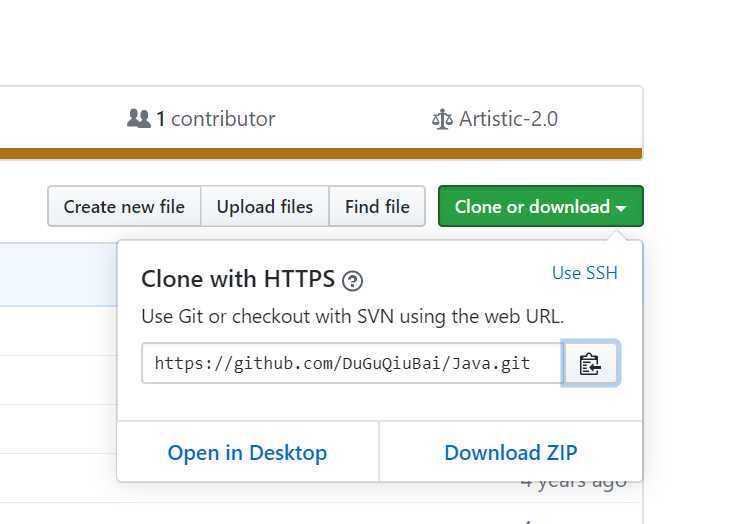The width and height of the screenshot is (736, 524).
Task: Click the contributors people icon
Action: (x=138, y=119)
